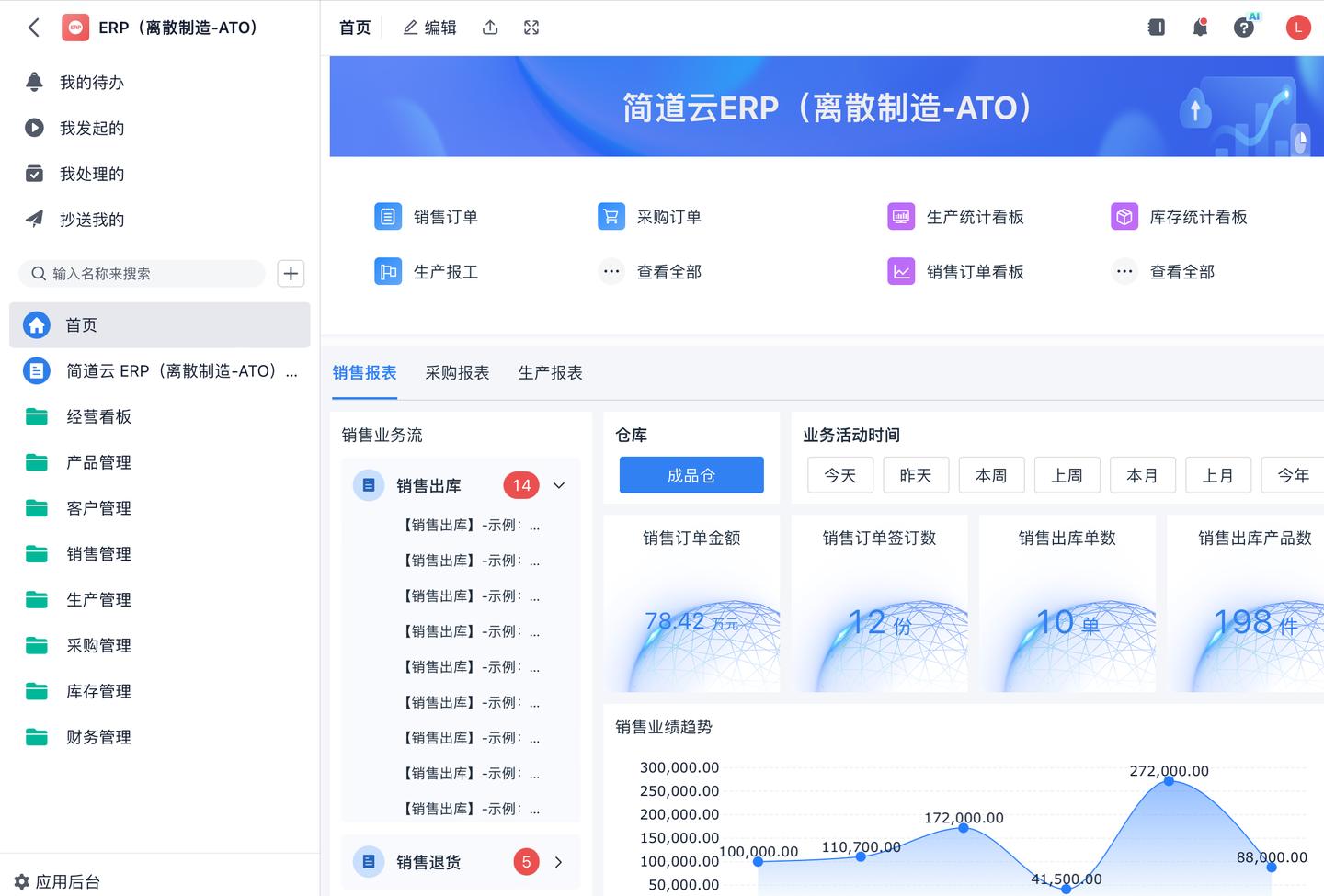Click the search name input field
The image size is (1324, 896).
coord(142,273)
